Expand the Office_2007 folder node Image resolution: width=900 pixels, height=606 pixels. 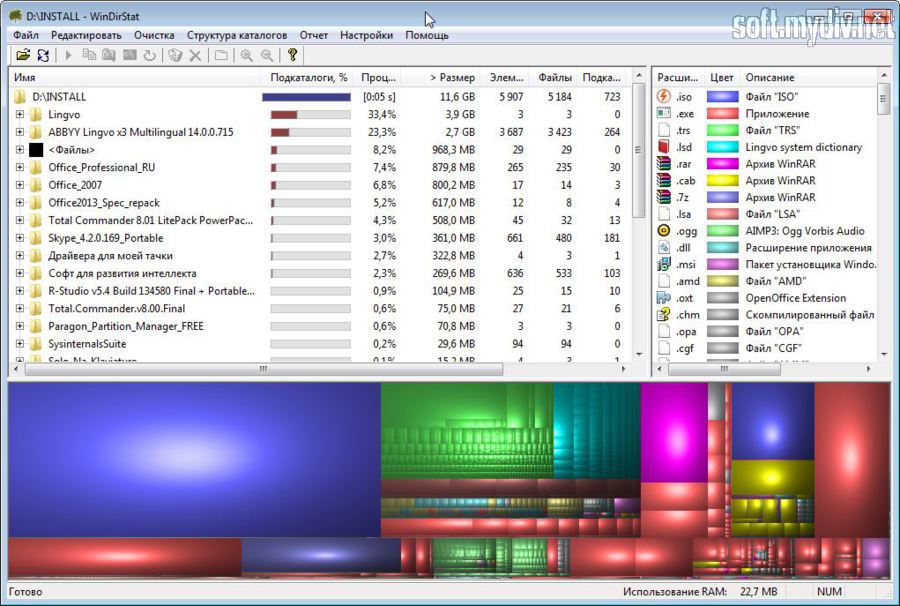coord(20,185)
